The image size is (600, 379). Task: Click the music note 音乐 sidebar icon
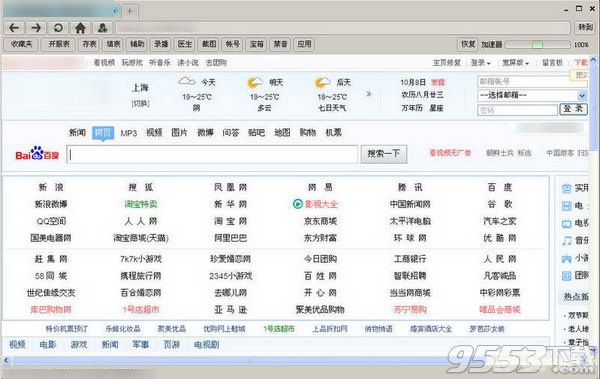point(567,240)
